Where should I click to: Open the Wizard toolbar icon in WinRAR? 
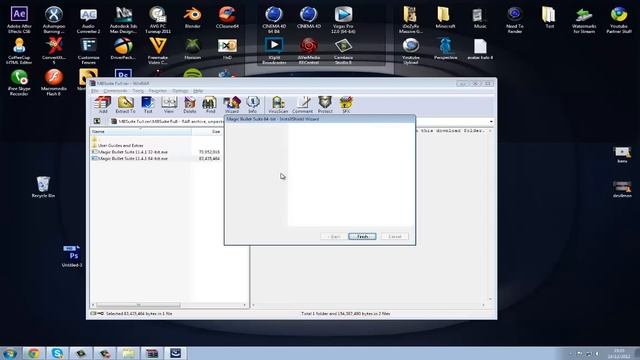231,104
